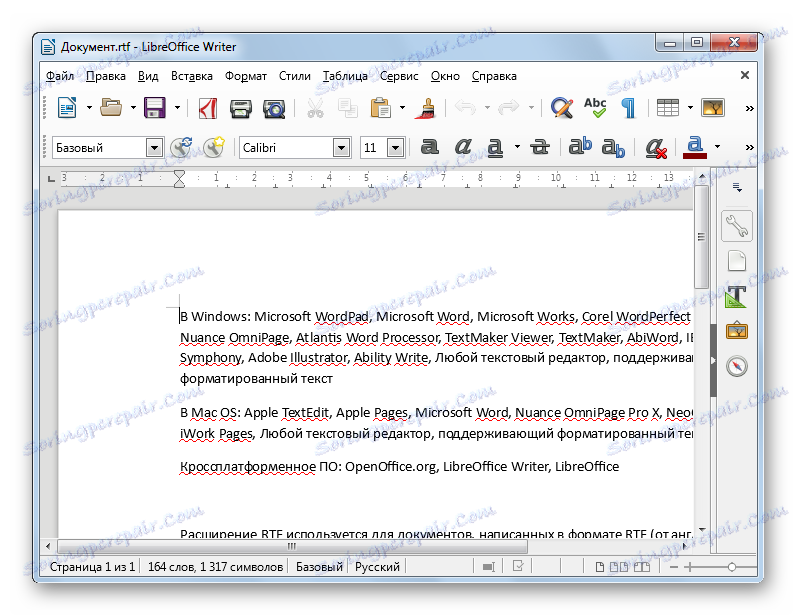This screenshot has width=797, height=616.
Task: Apply dark red font color
Action: [695, 147]
